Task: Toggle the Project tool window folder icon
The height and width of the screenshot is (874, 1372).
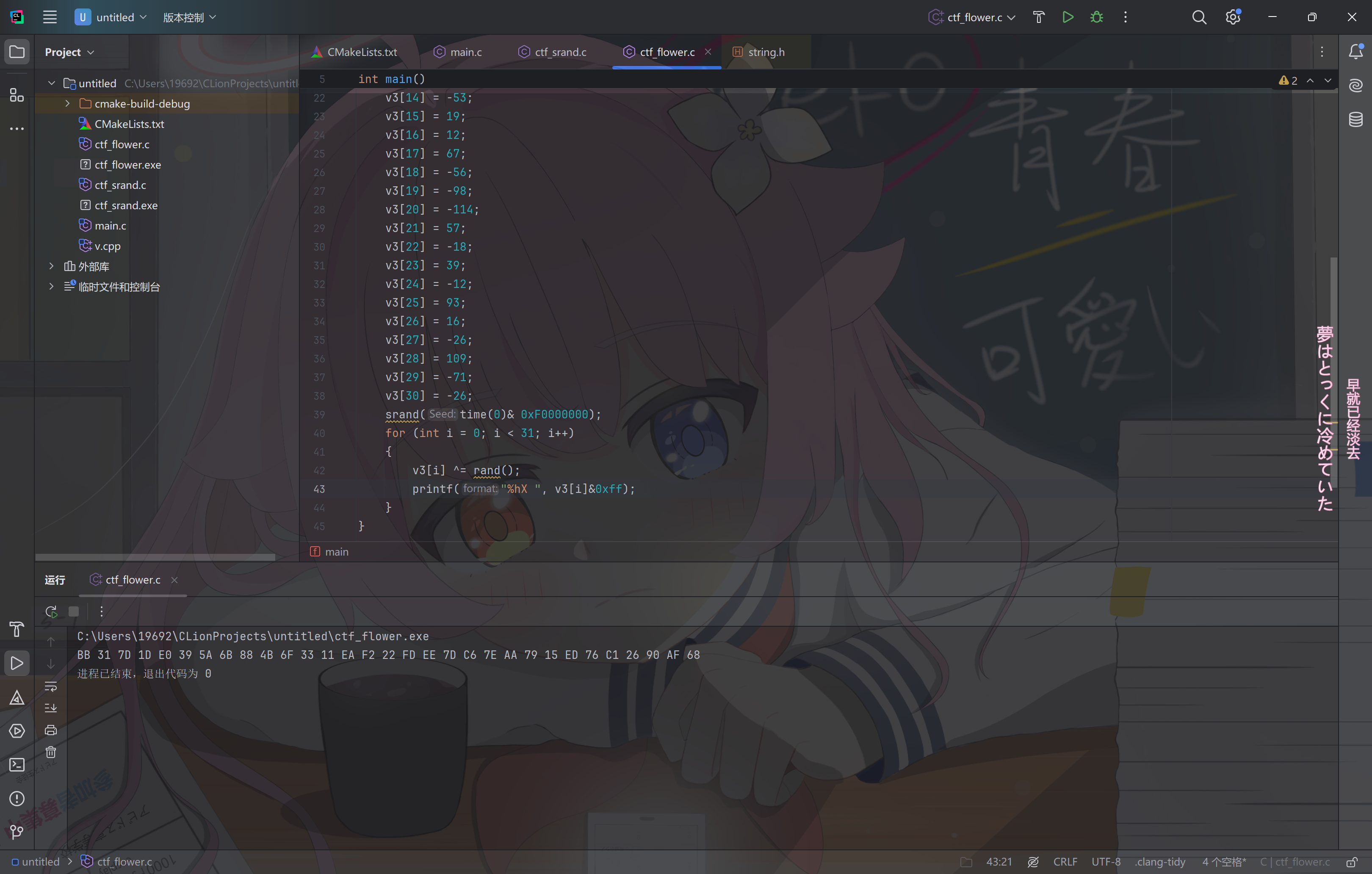Action: click(x=17, y=52)
